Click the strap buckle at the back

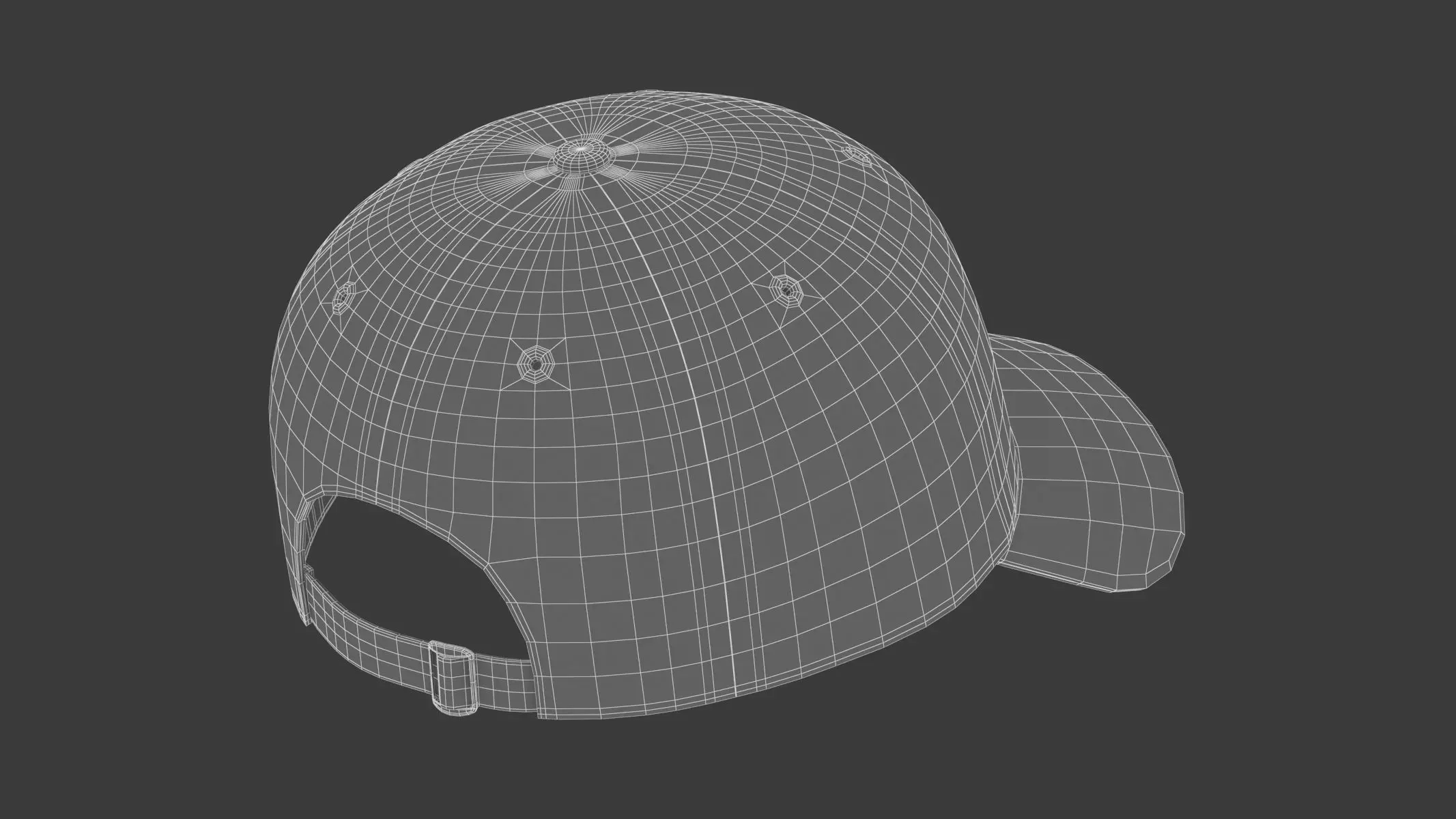click(x=452, y=680)
